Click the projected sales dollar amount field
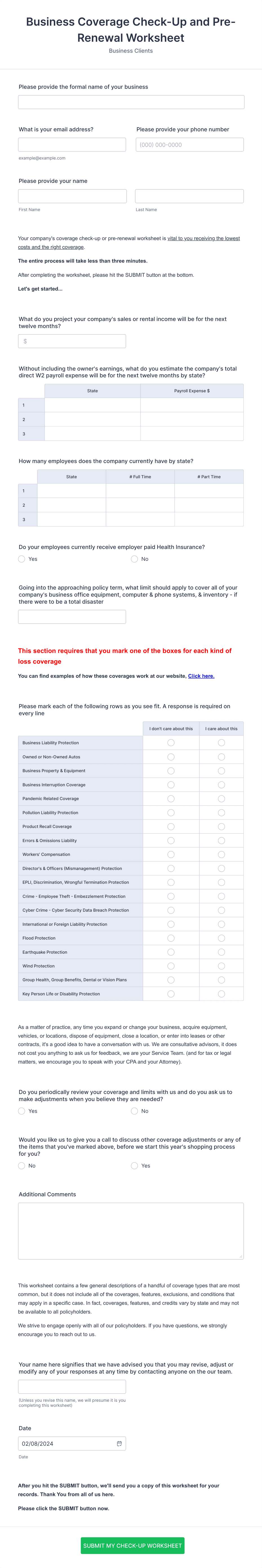Image resolution: width=262 pixels, height=1568 pixels. coord(72,341)
